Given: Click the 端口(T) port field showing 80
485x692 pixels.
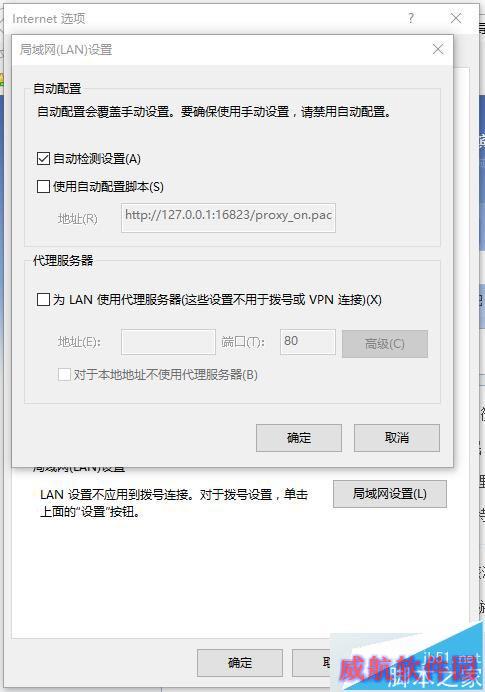Looking at the screenshot, I should (308, 342).
